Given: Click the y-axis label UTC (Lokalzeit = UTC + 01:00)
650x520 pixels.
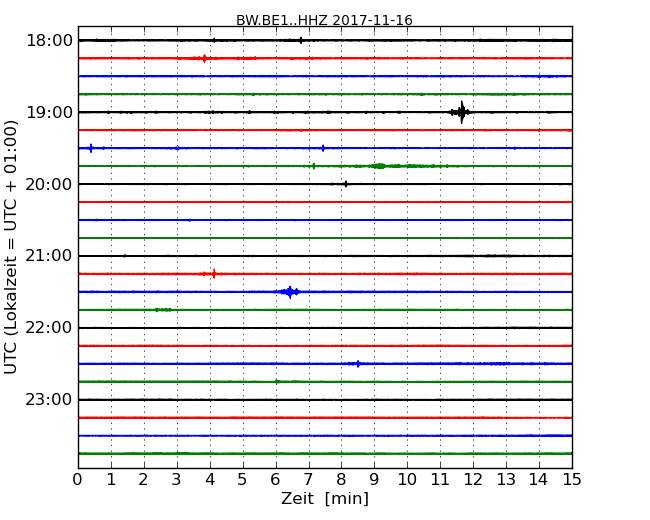Looking at the screenshot, I should coord(11,247).
